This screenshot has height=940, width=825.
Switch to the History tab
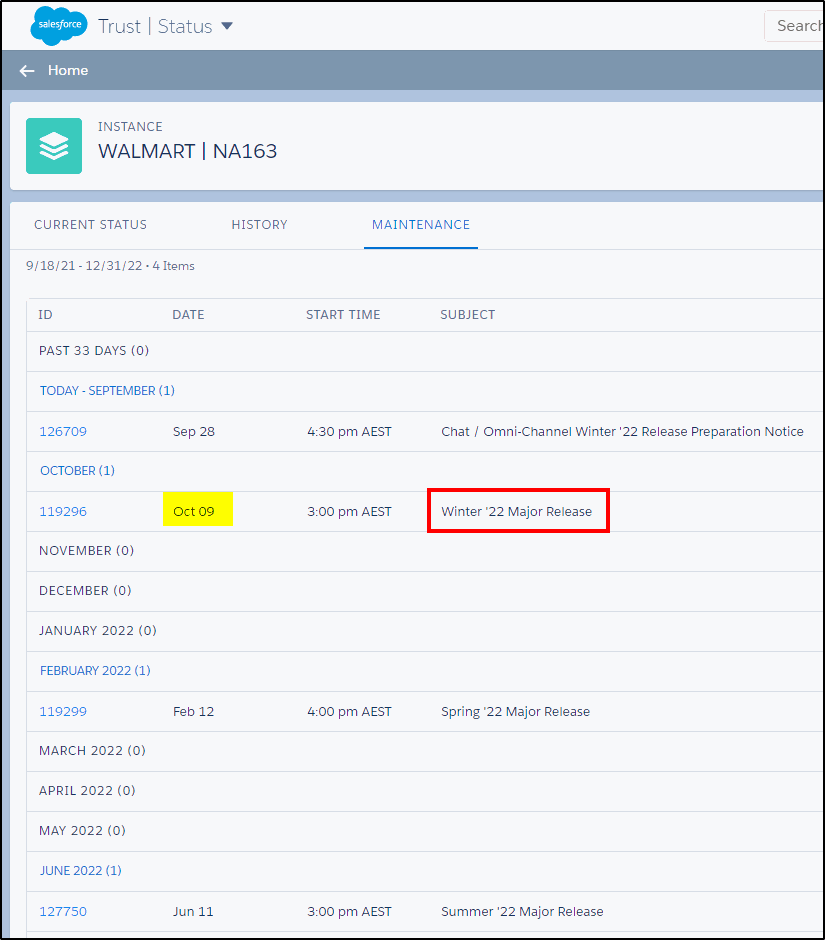point(259,225)
